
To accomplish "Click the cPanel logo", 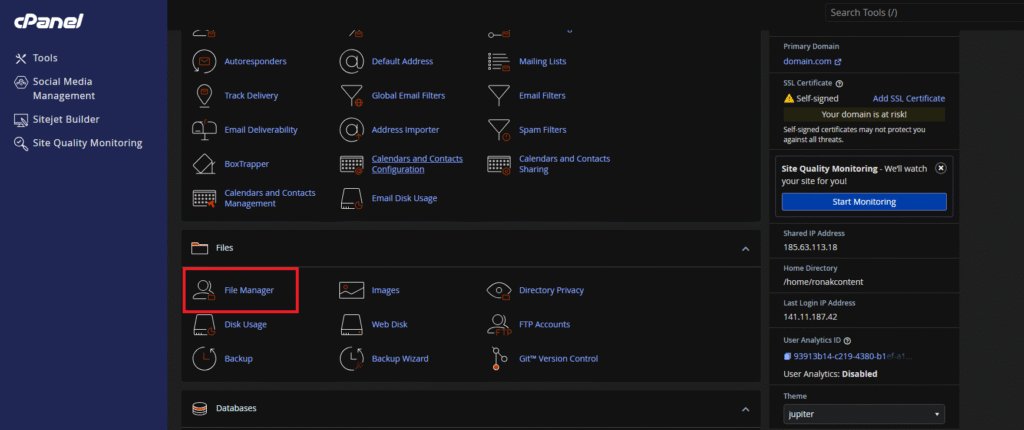I will 49,22.
